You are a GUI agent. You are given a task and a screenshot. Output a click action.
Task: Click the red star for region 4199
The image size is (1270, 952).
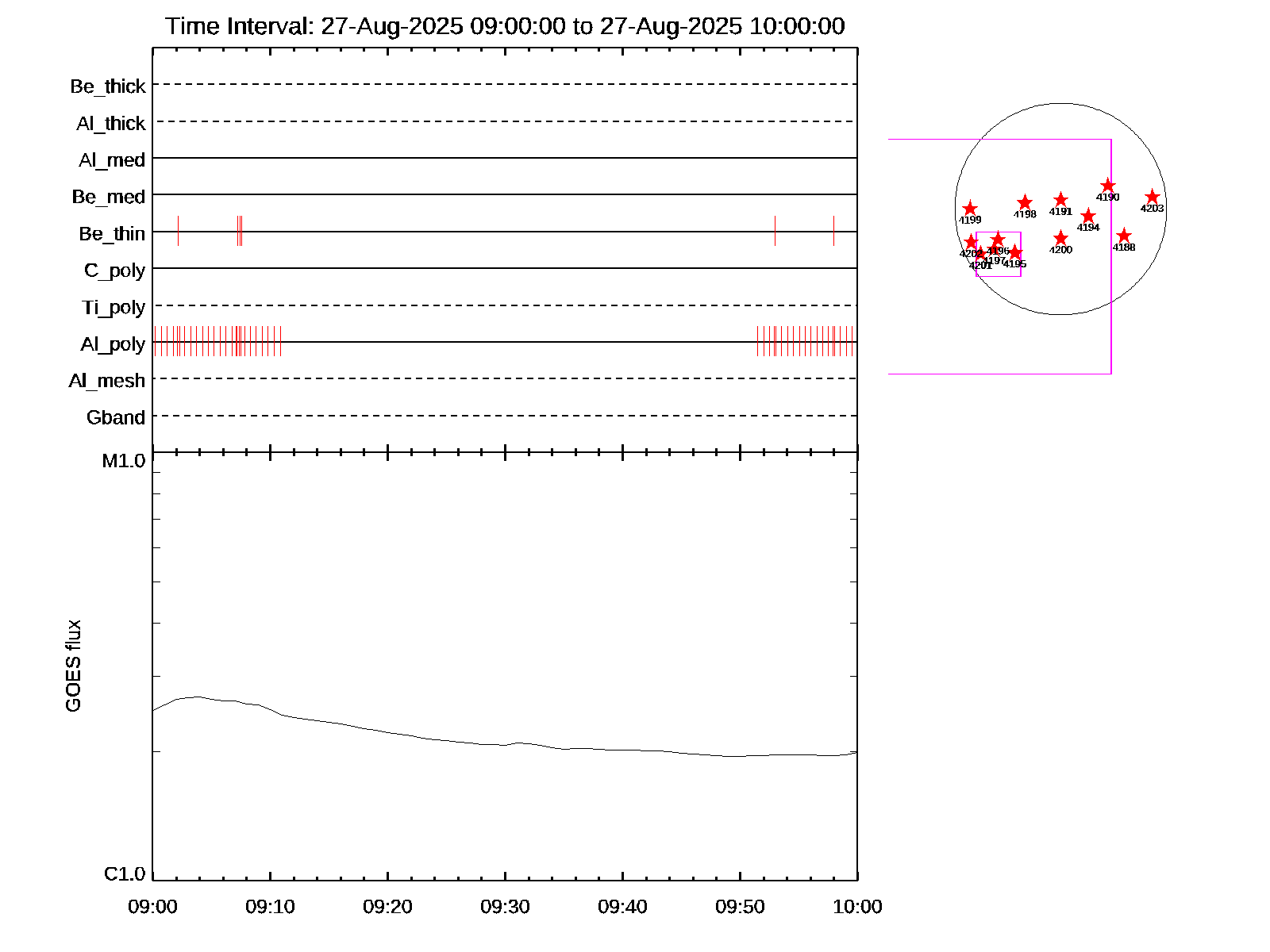pos(969,209)
